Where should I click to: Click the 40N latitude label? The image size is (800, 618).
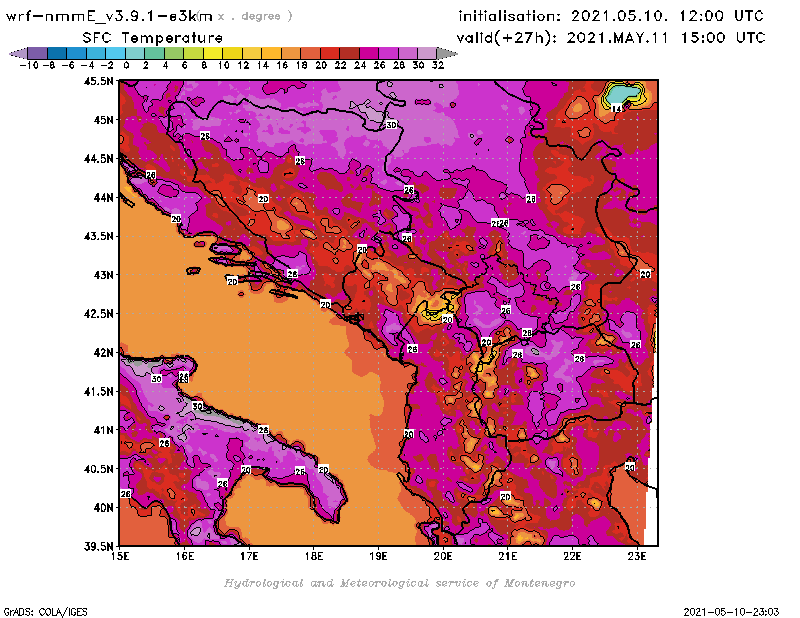103,508
